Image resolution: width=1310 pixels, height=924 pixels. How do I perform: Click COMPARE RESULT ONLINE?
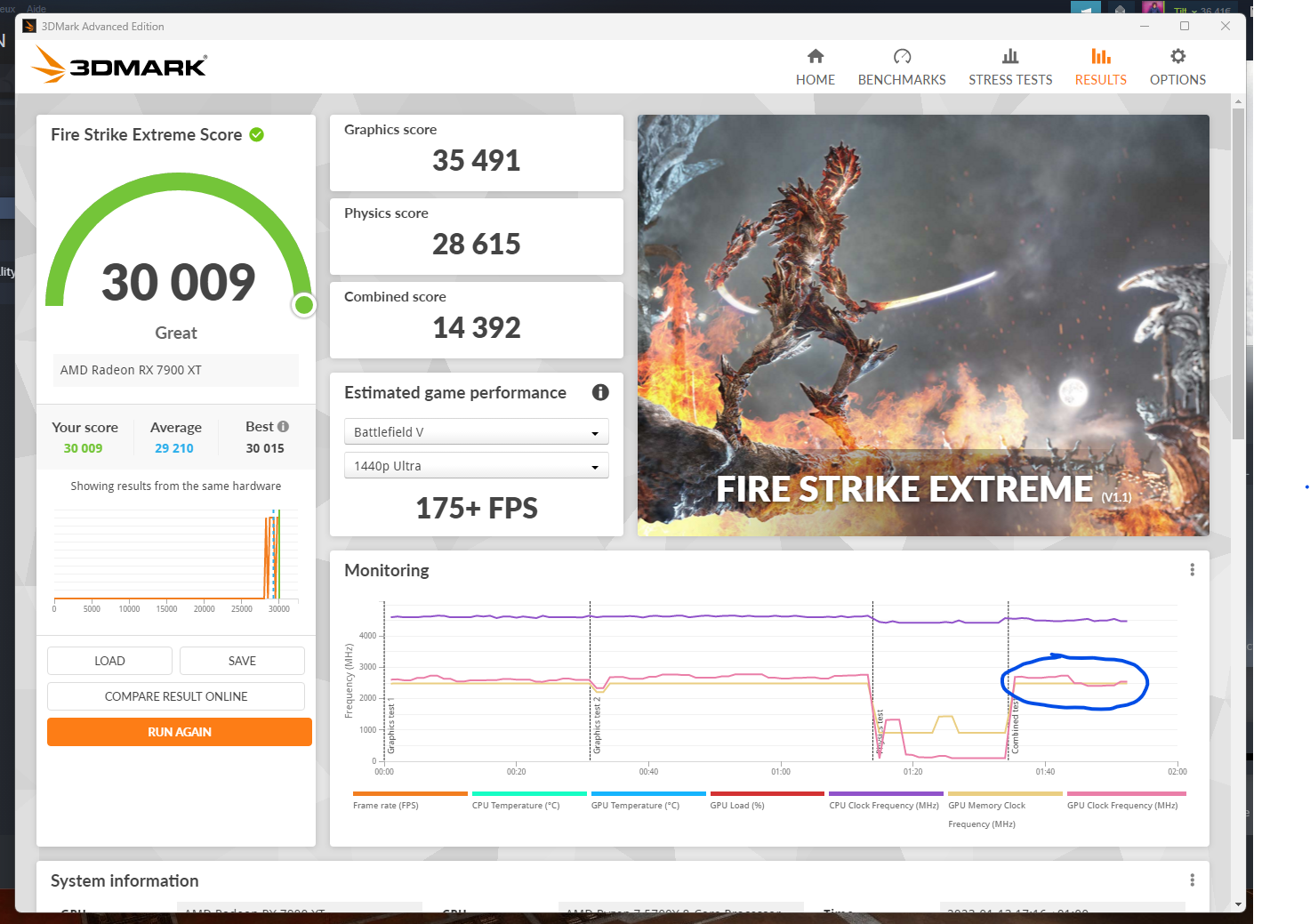coord(176,696)
